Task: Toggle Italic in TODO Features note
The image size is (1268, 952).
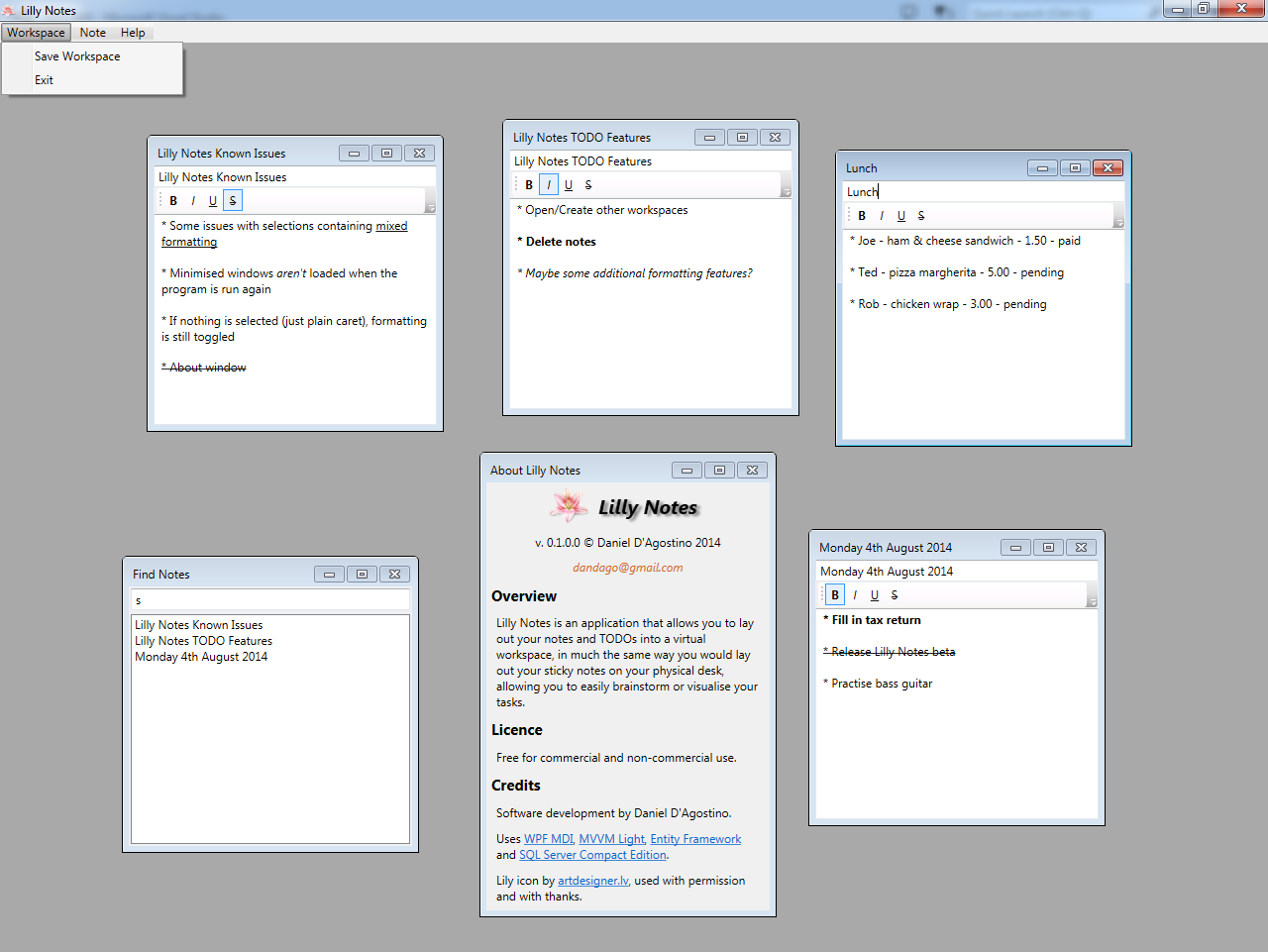Action: [x=549, y=185]
